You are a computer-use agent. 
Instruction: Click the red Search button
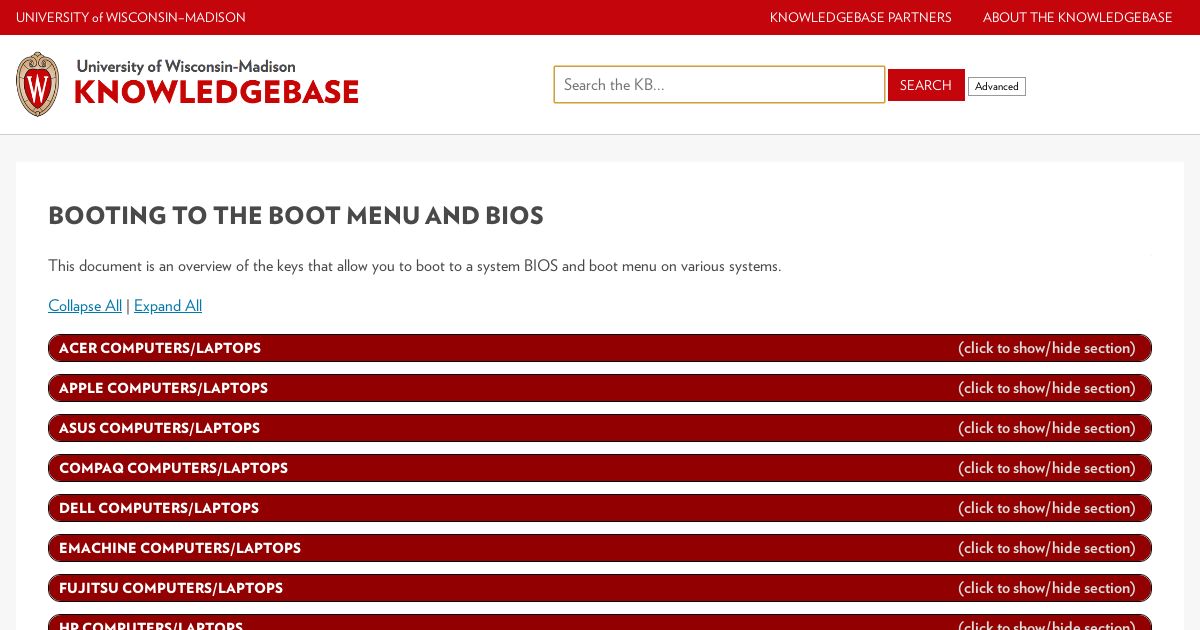[x=926, y=85]
